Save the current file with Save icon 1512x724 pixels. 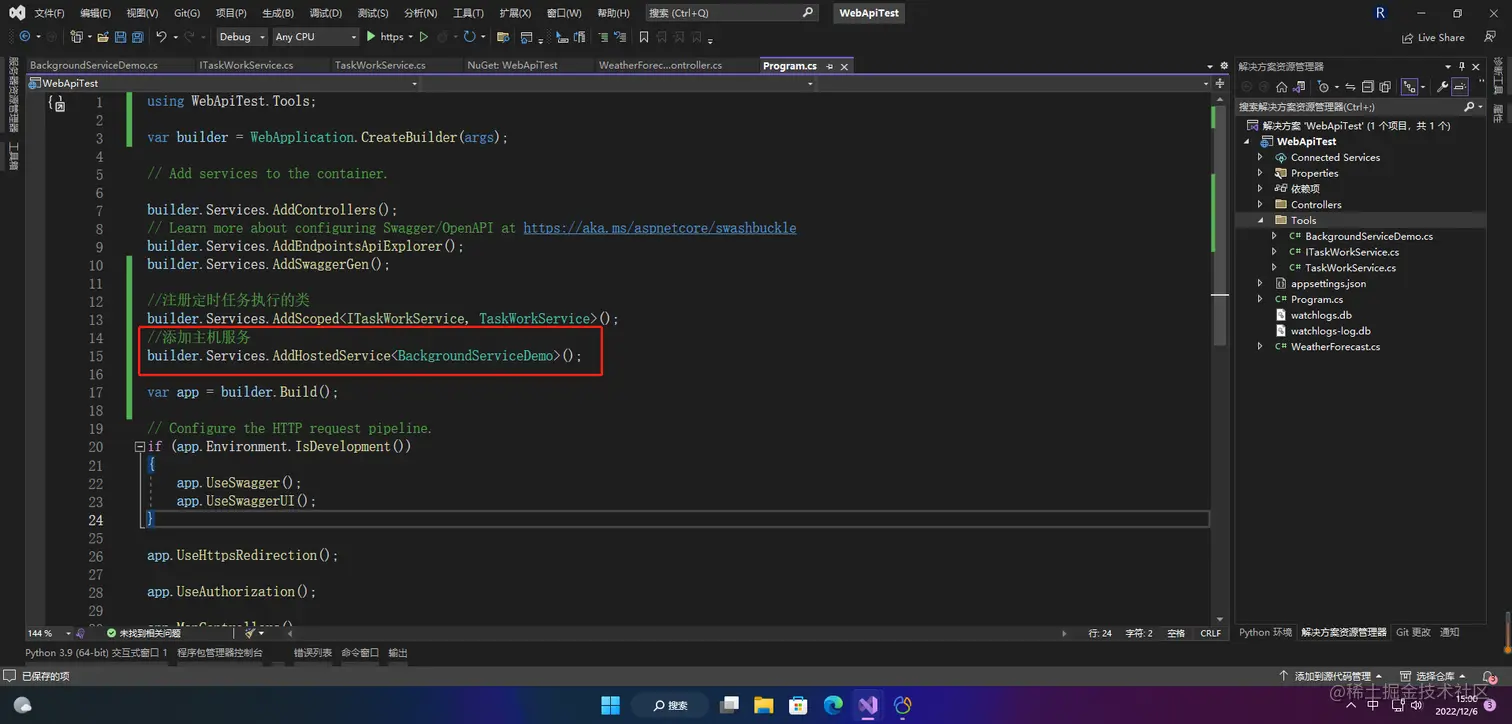click(120, 37)
